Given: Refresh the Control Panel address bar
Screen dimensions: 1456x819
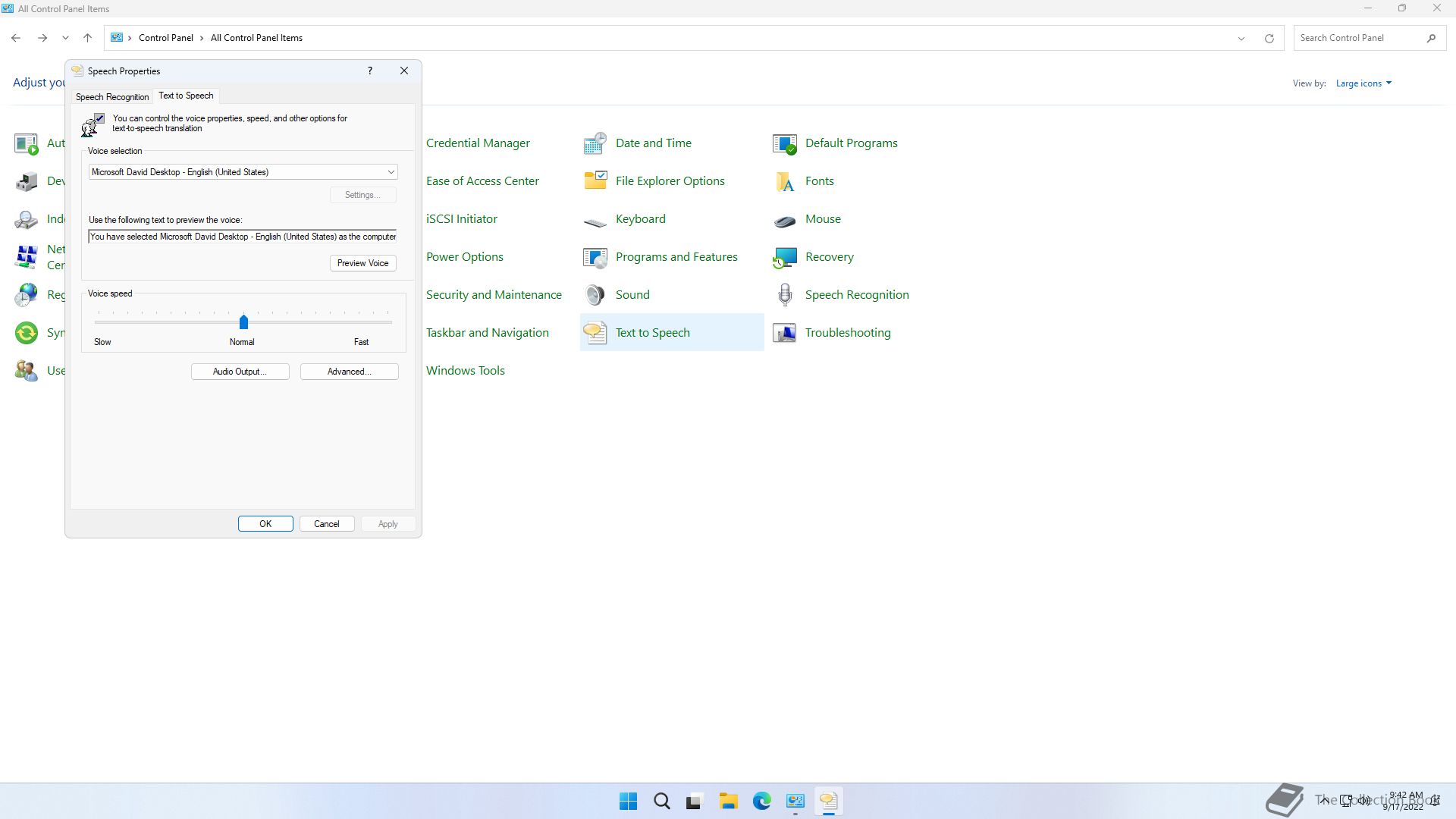Looking at the screenshot, I should 1269,38.
